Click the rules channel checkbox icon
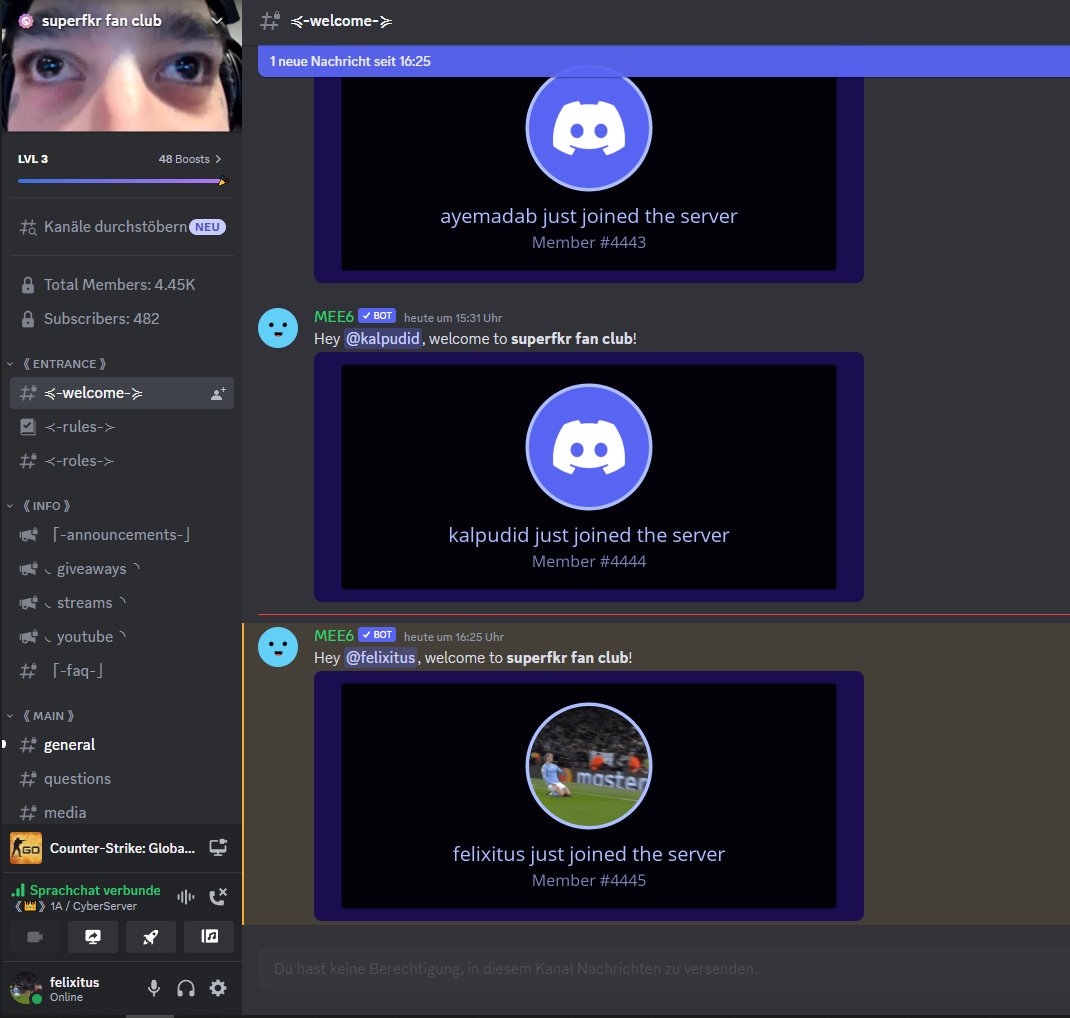This screenshot has width=1070, height=1018. tap(27, 427)
